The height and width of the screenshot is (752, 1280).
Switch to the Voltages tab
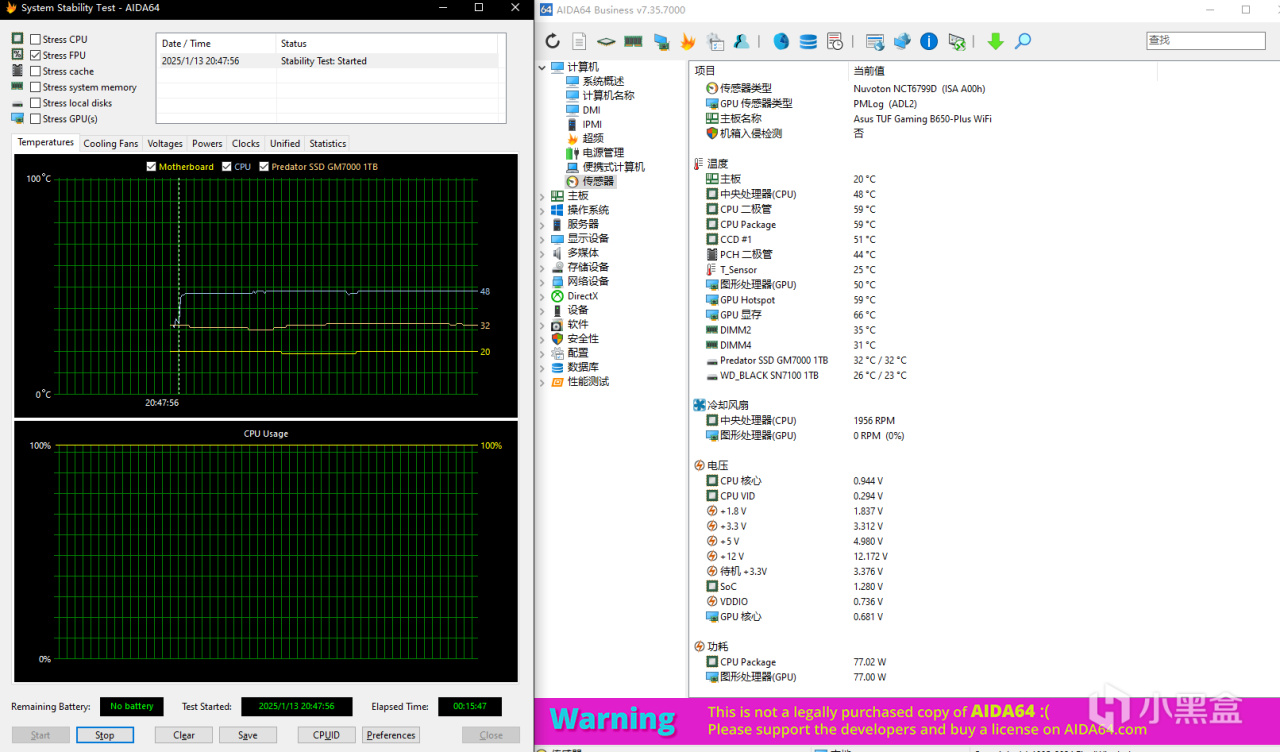click(x=165, y=144)
